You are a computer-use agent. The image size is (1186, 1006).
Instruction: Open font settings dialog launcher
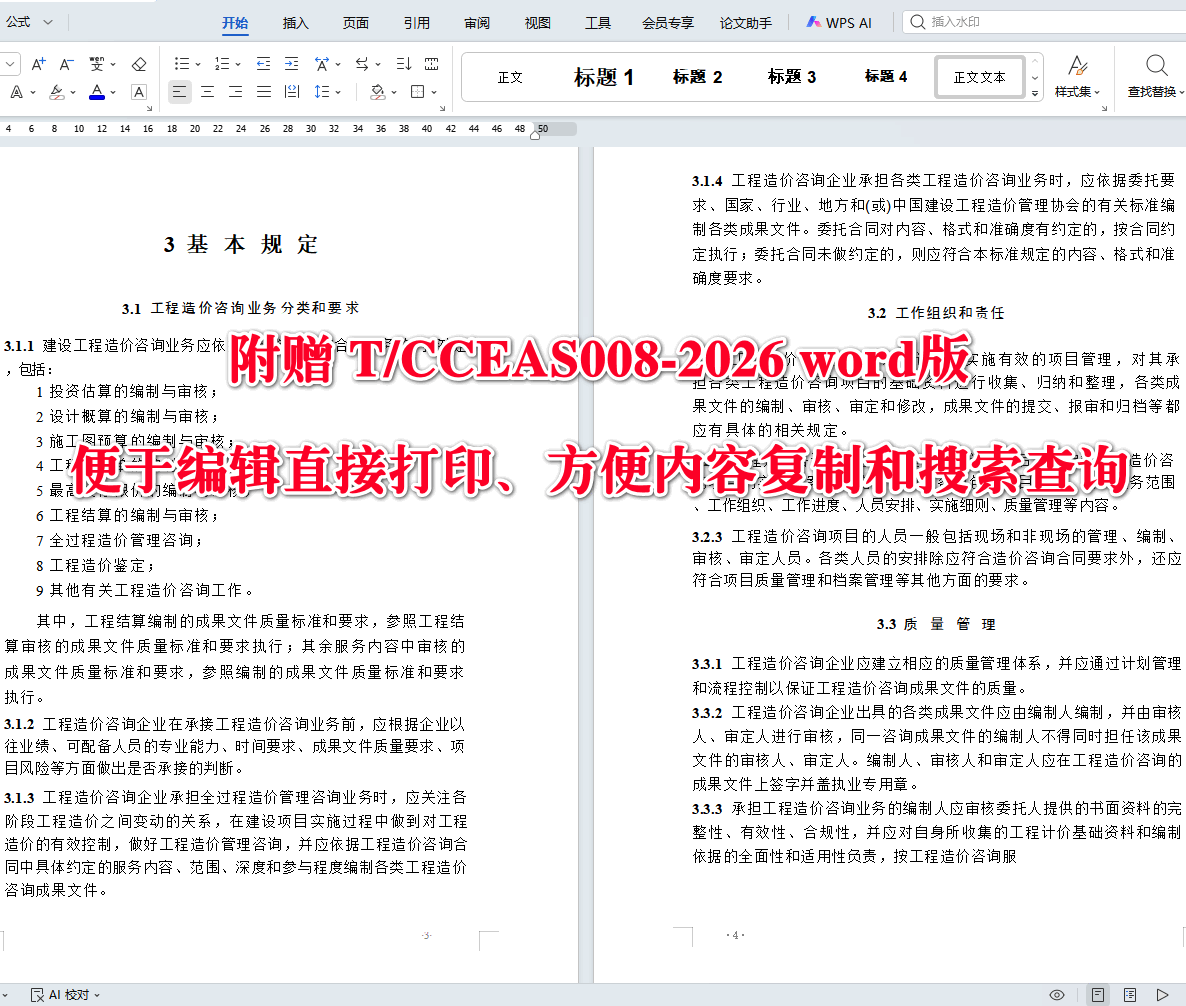pyautogui.click(x=149, y=108)
